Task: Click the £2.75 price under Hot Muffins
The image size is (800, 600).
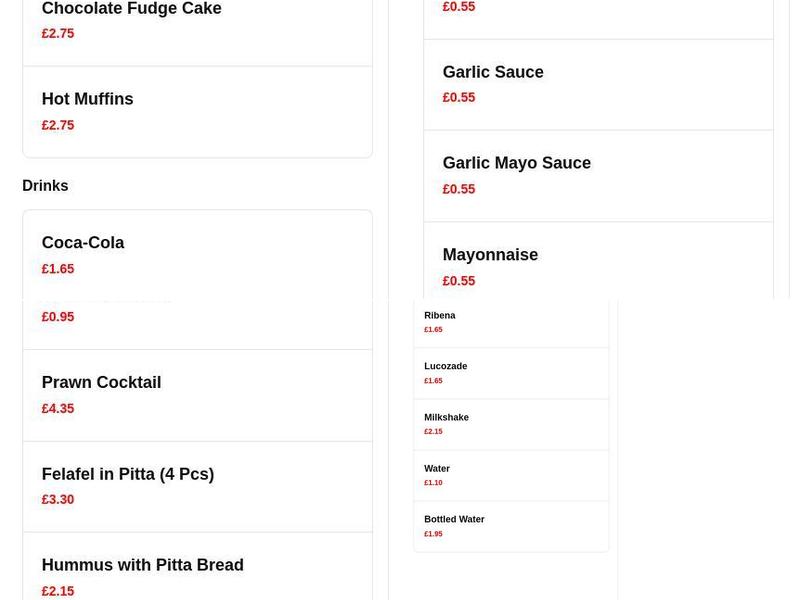Action: tap(57, 125)
